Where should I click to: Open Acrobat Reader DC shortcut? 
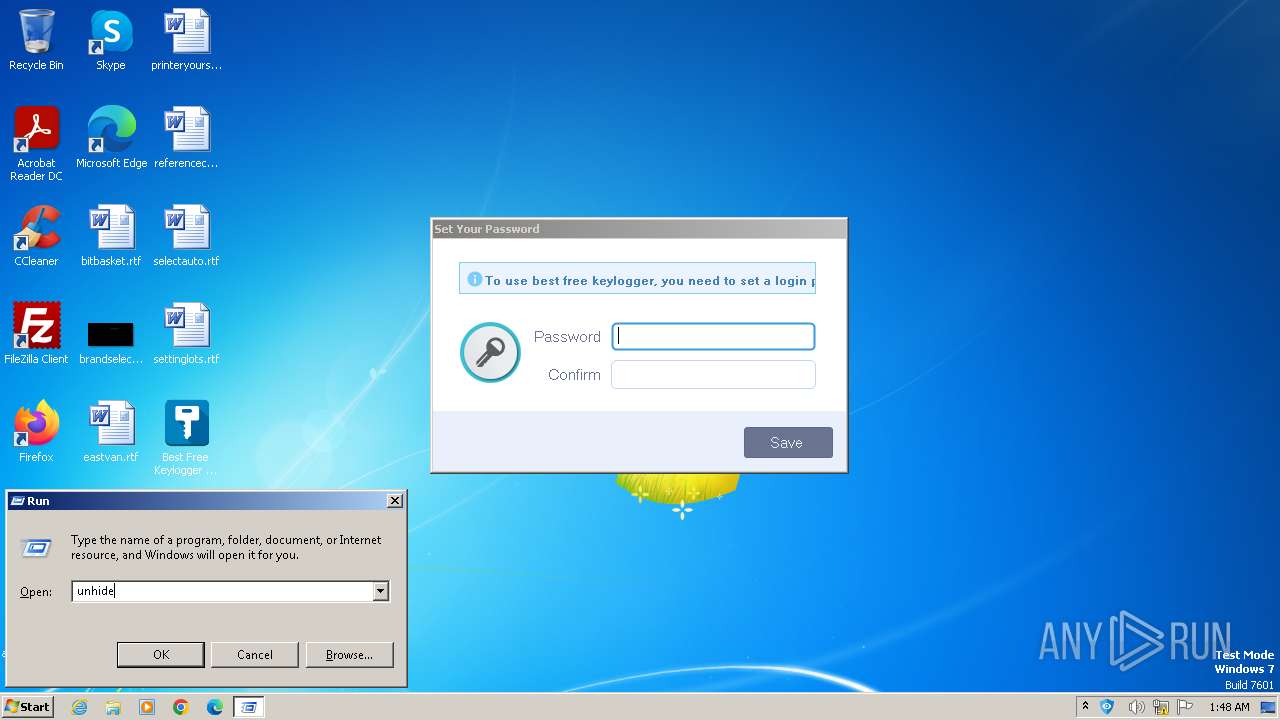[36, 144]
